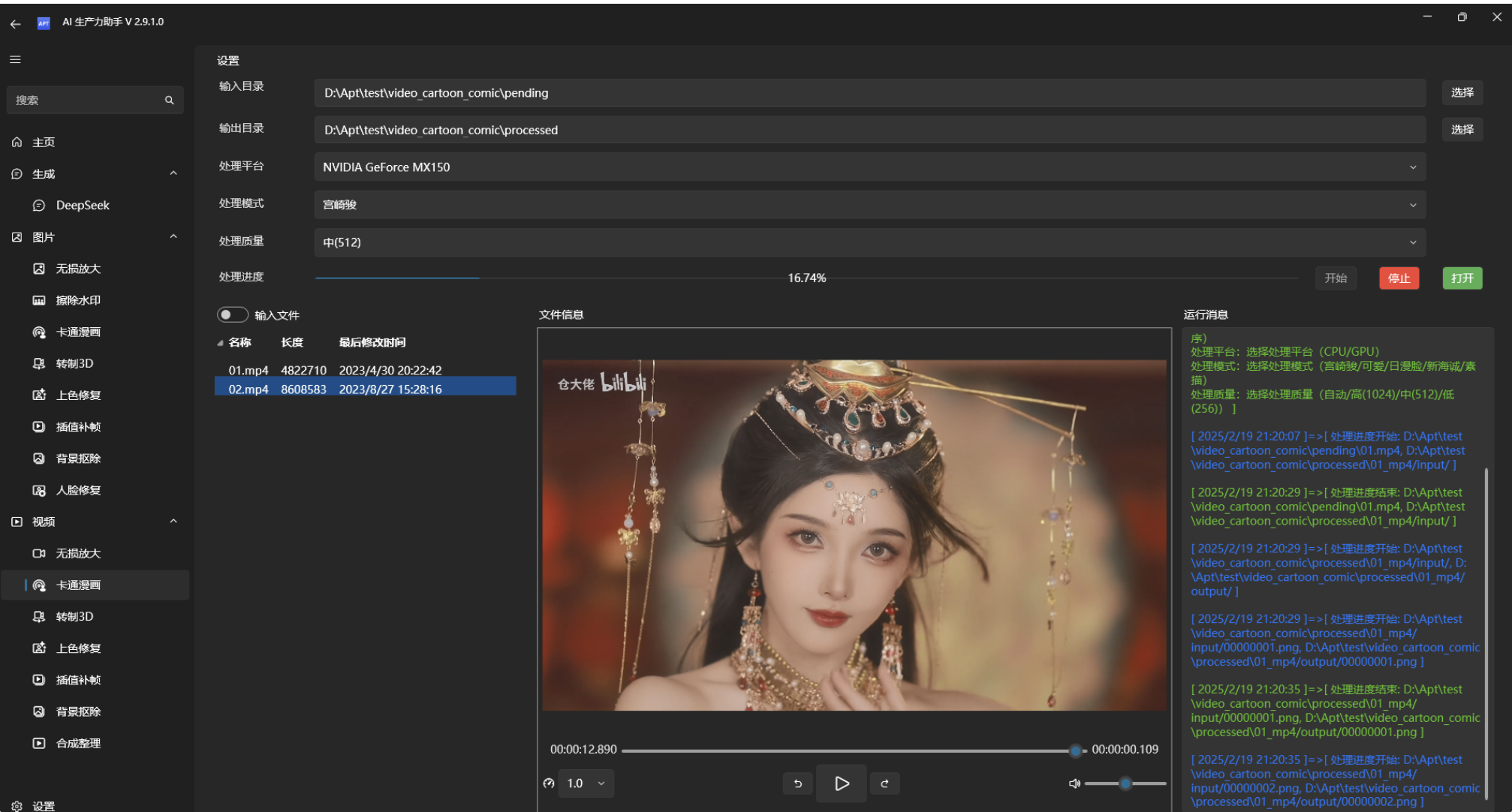
Task: Select the 01.mp4 file row
Action: [x=366, y=370]
